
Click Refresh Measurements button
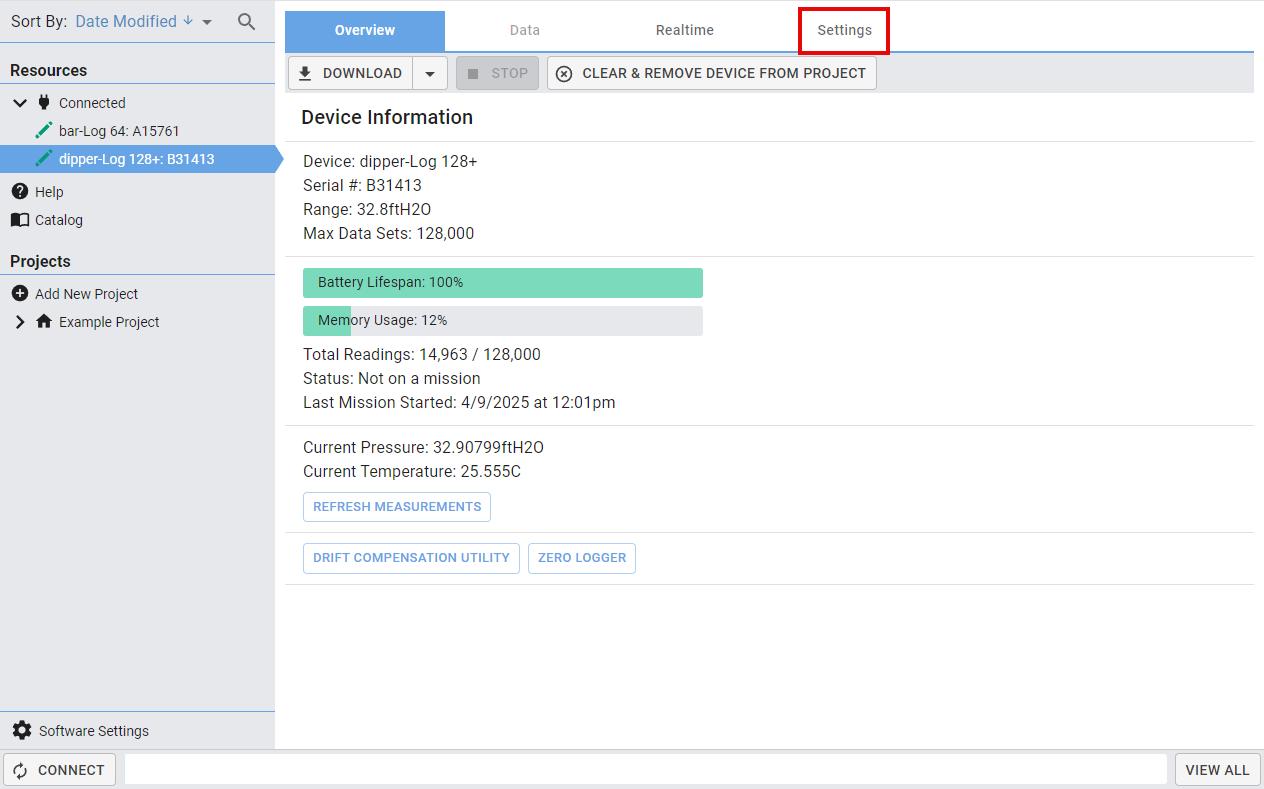[x=397, y=507]
